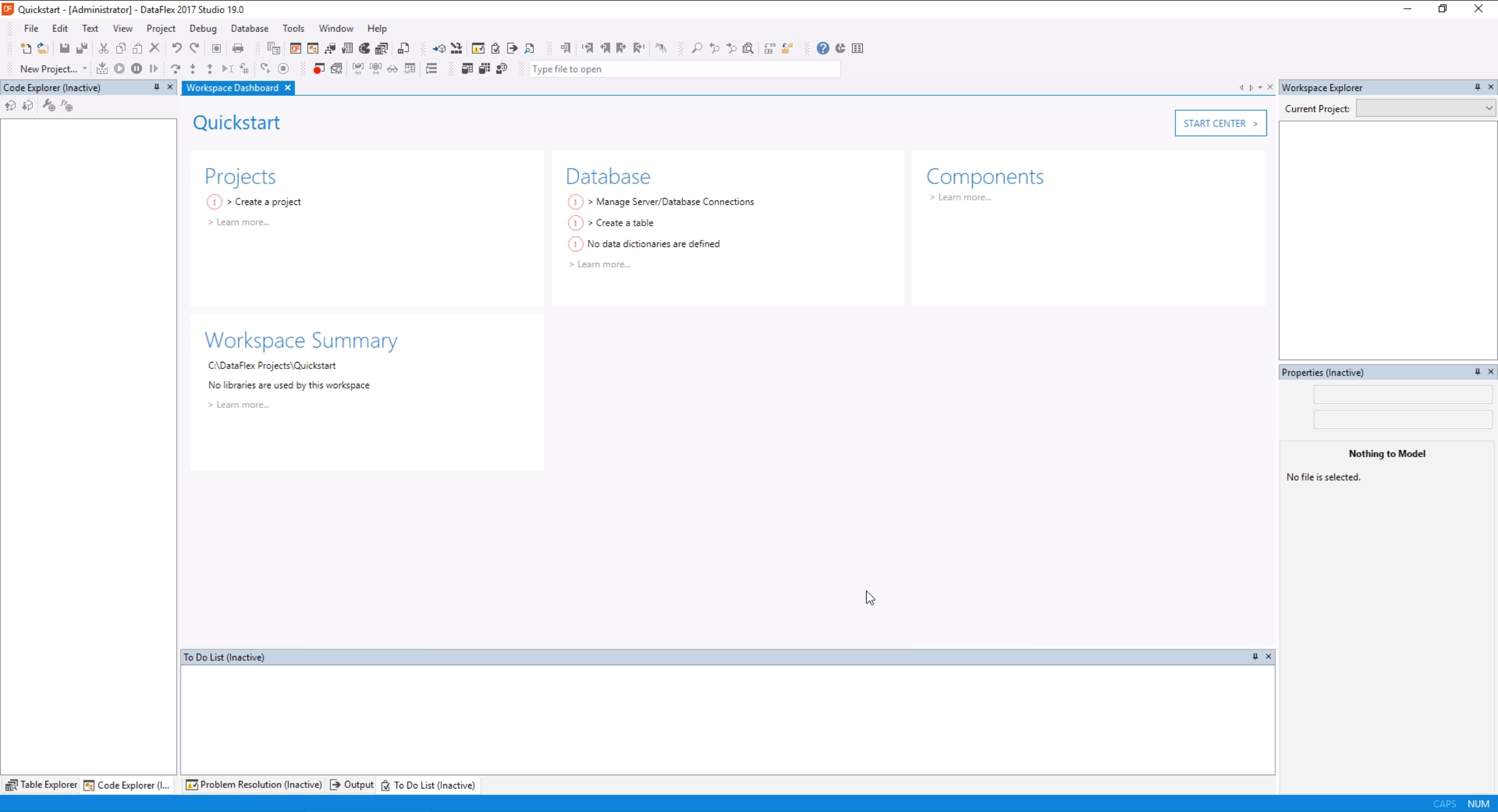The height and width of the screenshot is (812, 1498).
Task: Expand the New Project dropdown arrow
Action: [x=85, y=68]
